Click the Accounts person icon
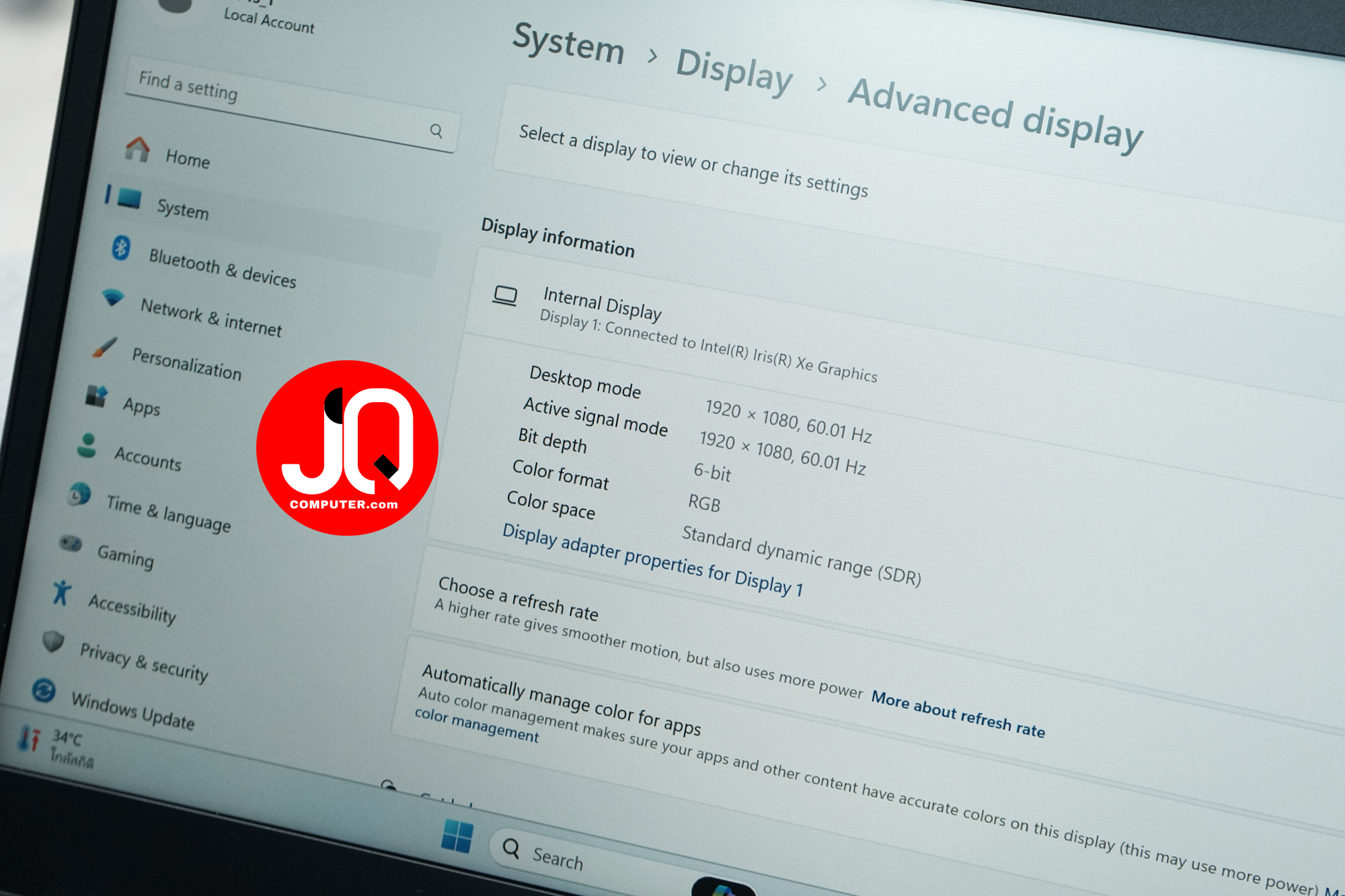This screenshot has width=1345, height=896. pos(87,445)
